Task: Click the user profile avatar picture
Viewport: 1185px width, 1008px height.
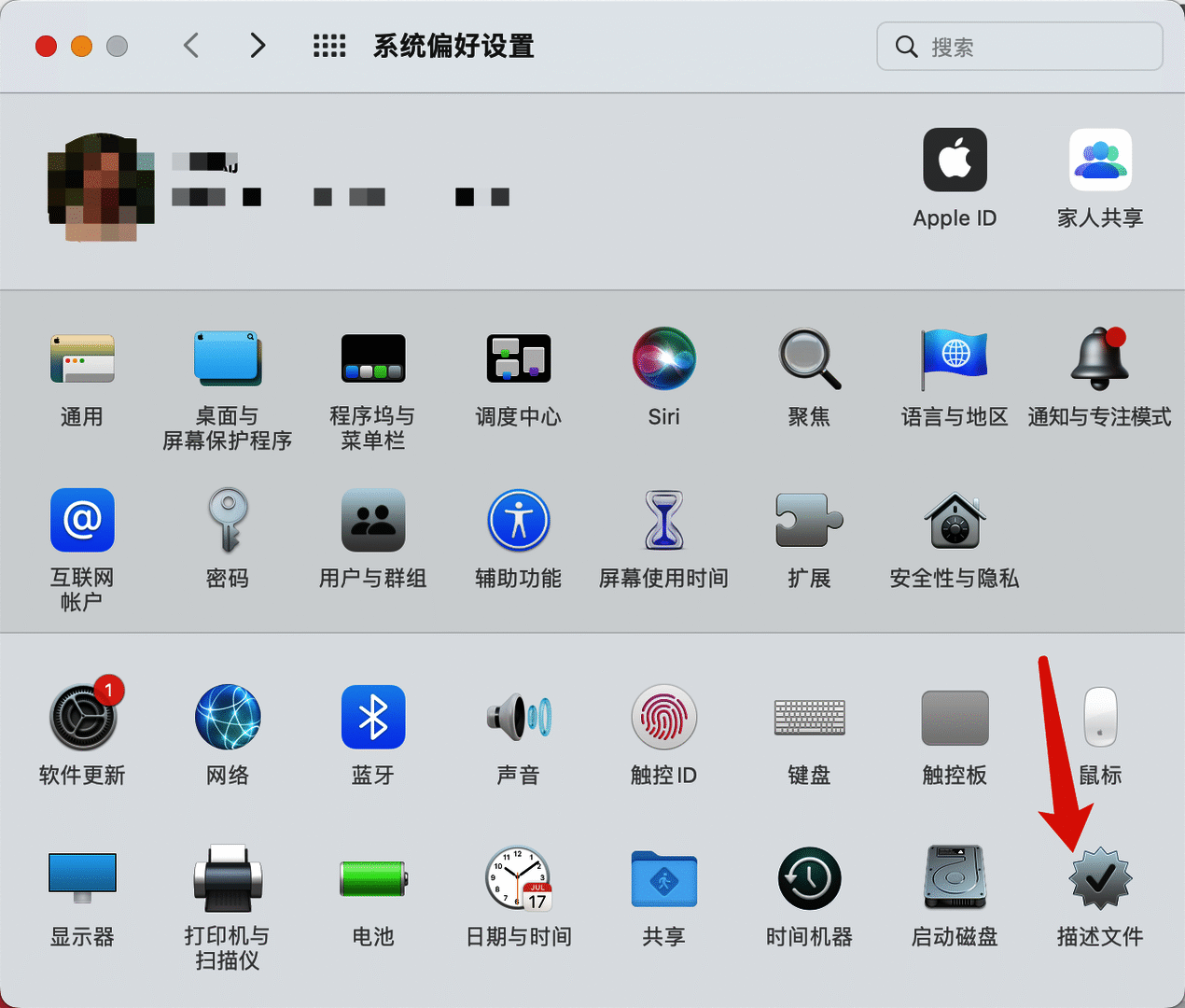Action: (x=101, y=188)
